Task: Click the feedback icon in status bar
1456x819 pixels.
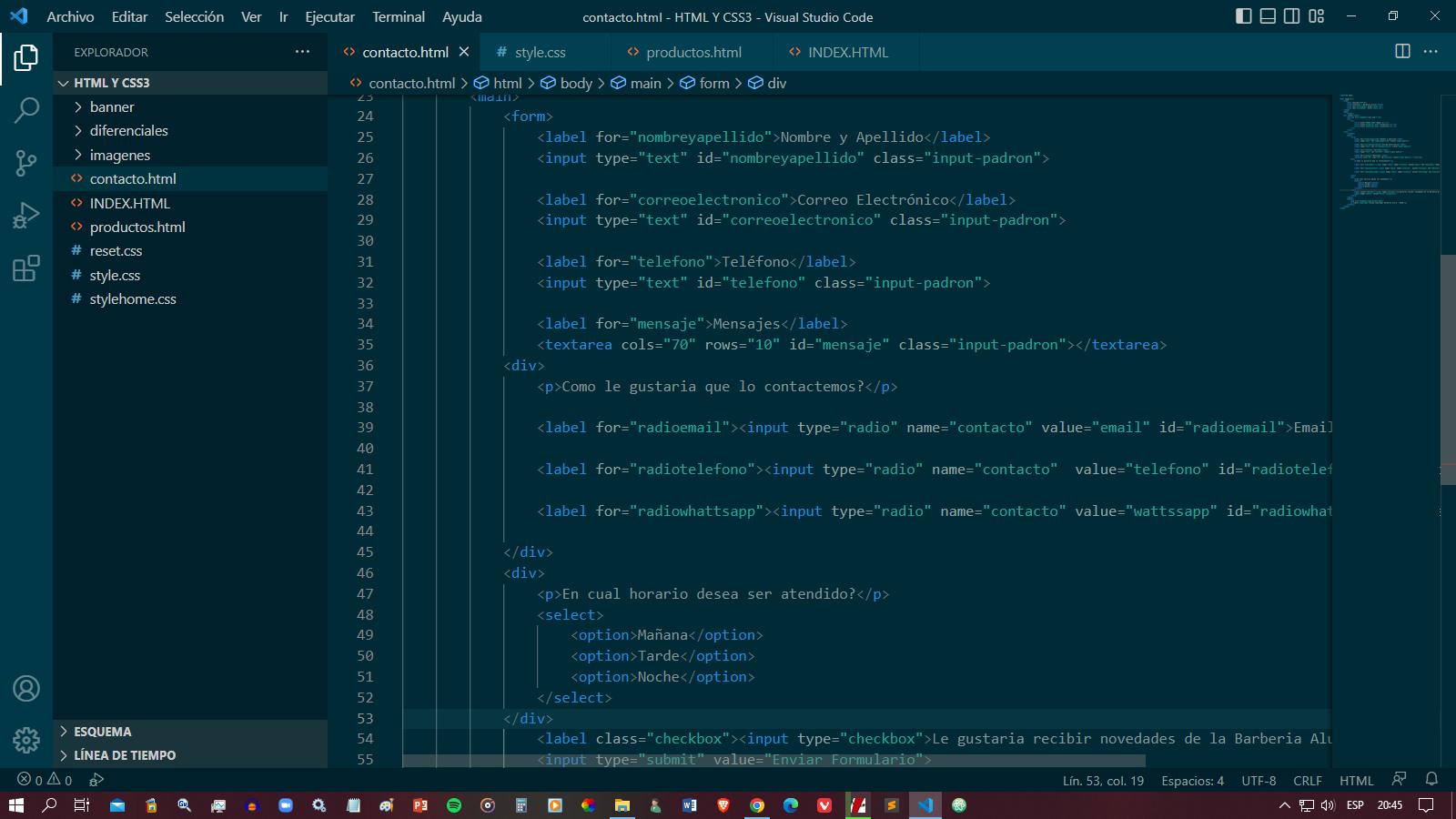Action: [x=1399, y=779]
